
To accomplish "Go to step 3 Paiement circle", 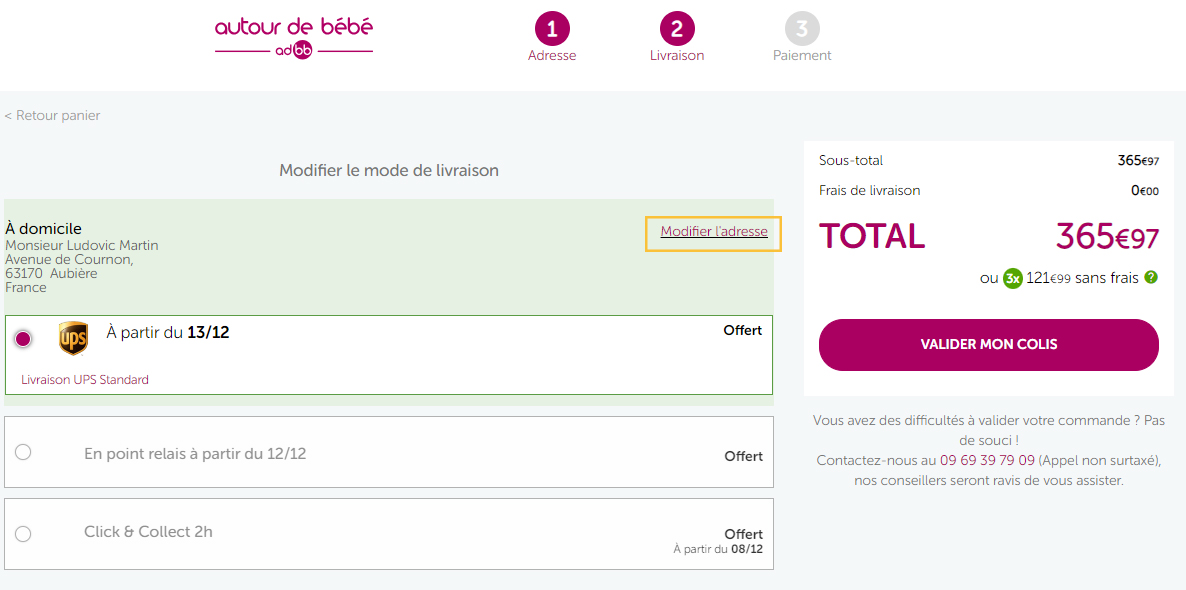I will point(802,30).
